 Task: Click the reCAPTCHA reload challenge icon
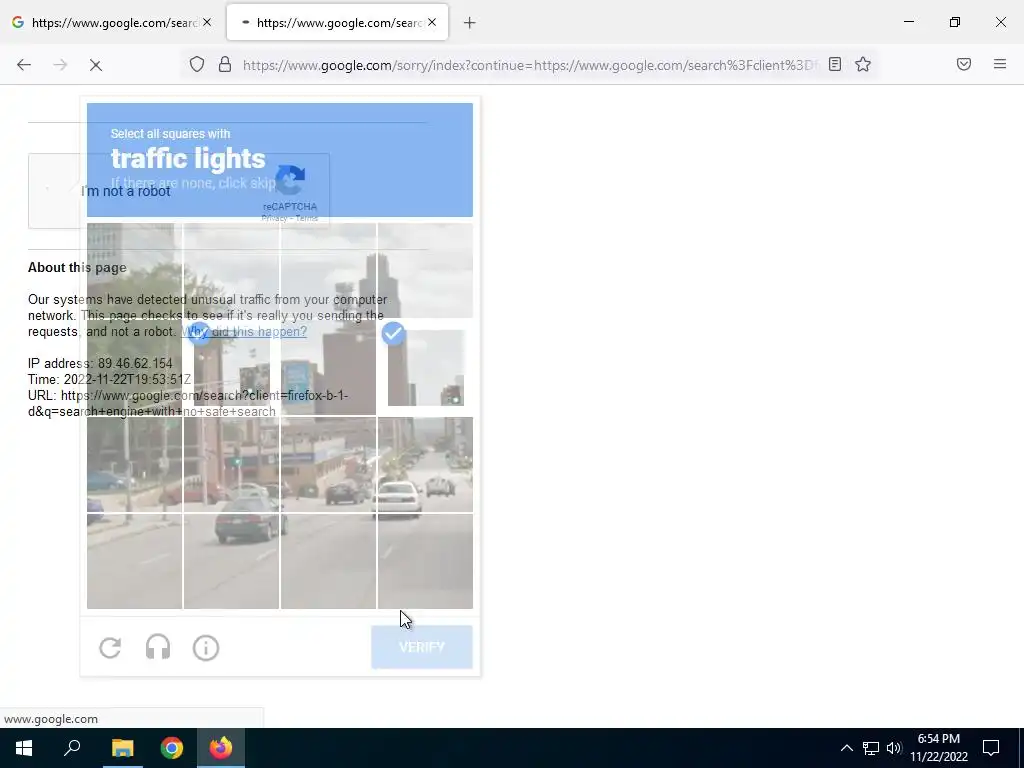pos(110,648)
